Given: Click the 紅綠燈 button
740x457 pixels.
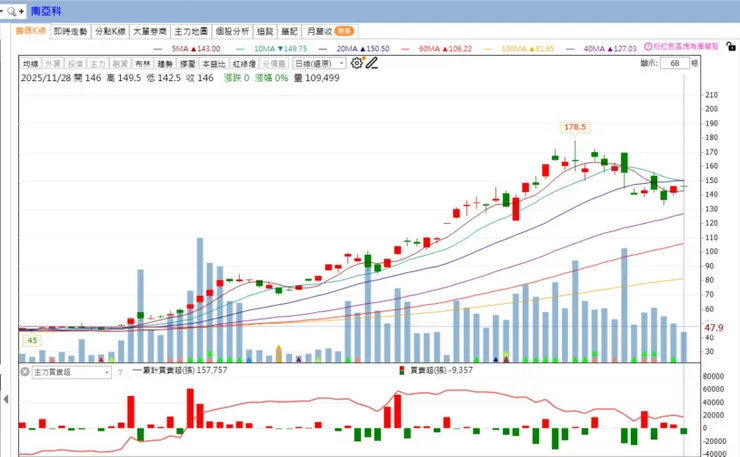Looking at the screenshot, I should coord(244,63).
